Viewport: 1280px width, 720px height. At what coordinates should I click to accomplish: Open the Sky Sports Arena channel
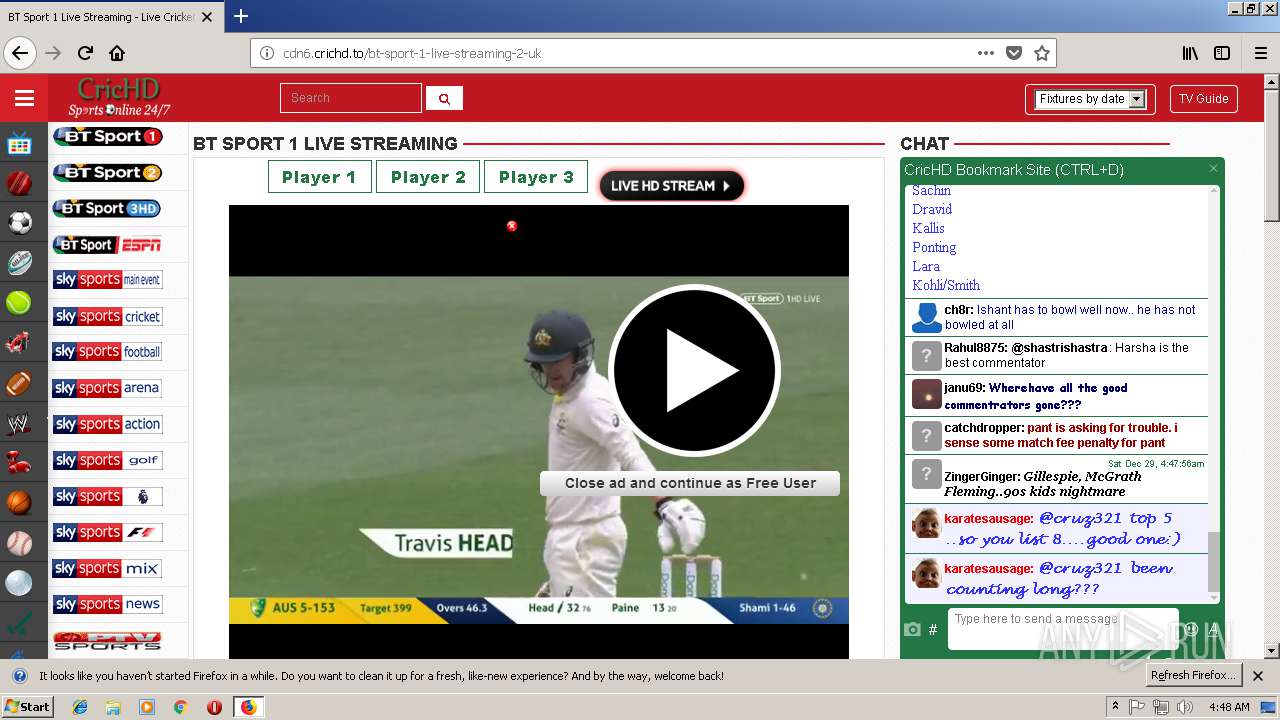pos(107,388)
